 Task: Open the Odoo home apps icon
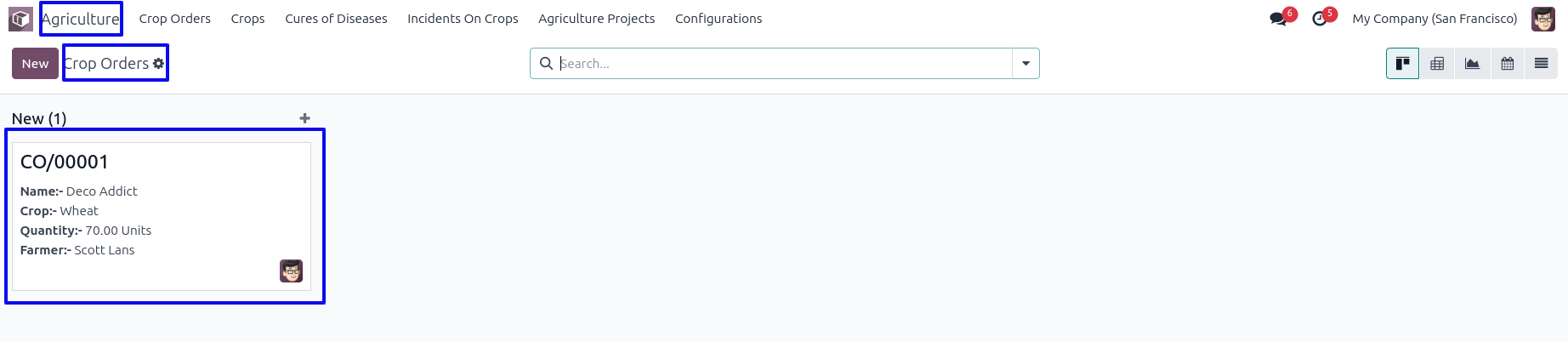click(x=20, y=19)
